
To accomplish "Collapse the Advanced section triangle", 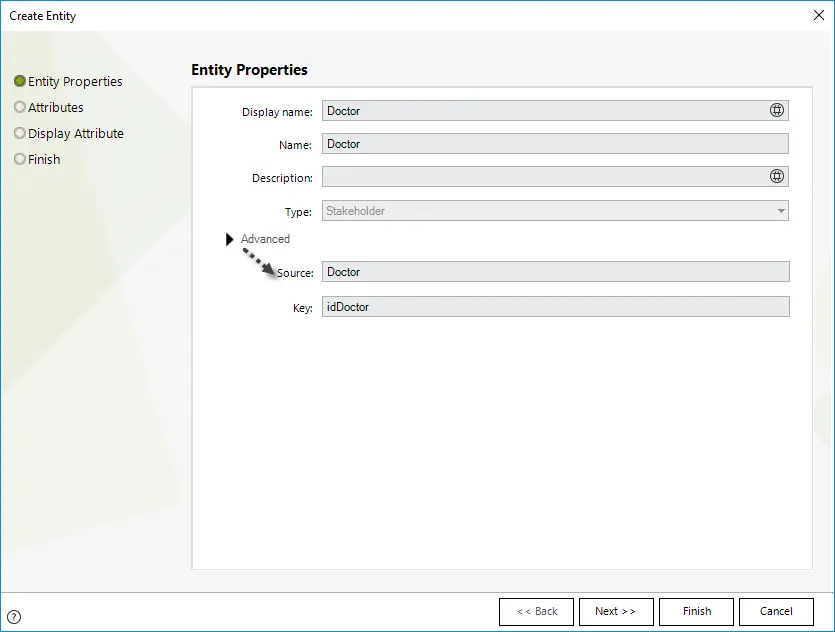I will coord(230,239).
